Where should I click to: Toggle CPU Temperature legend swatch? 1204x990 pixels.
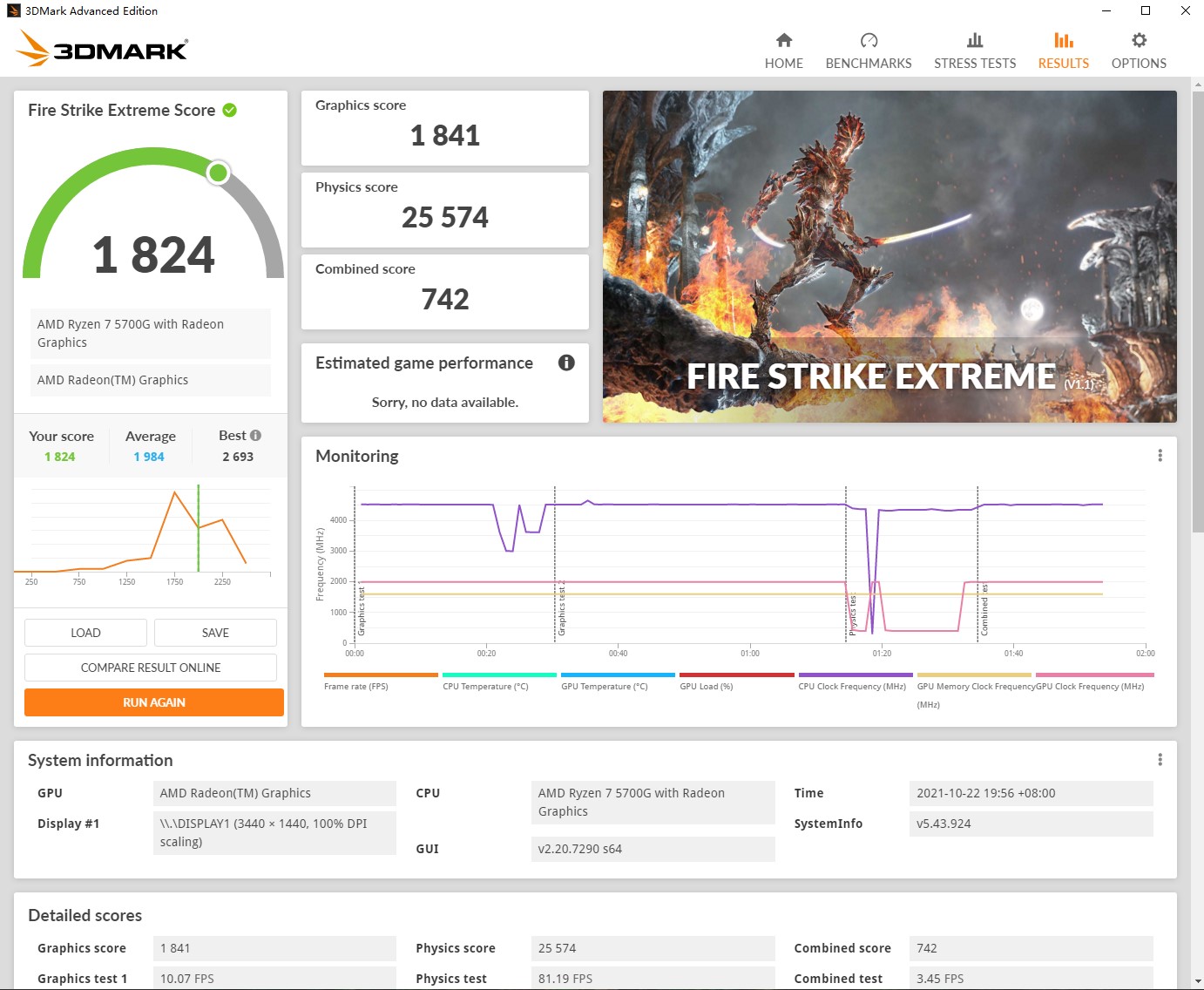click(x=499, y=675)
